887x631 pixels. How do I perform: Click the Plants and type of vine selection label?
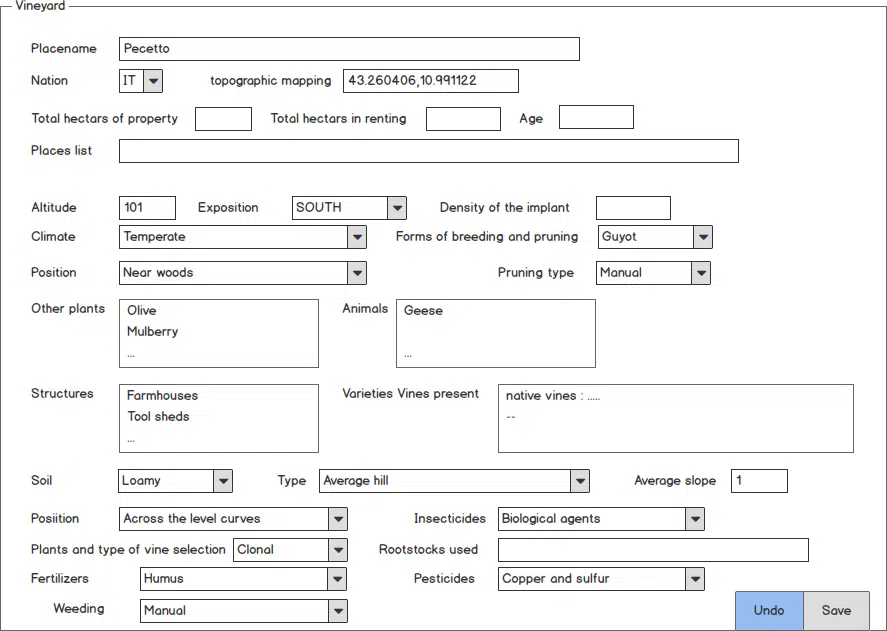(128, 550)
